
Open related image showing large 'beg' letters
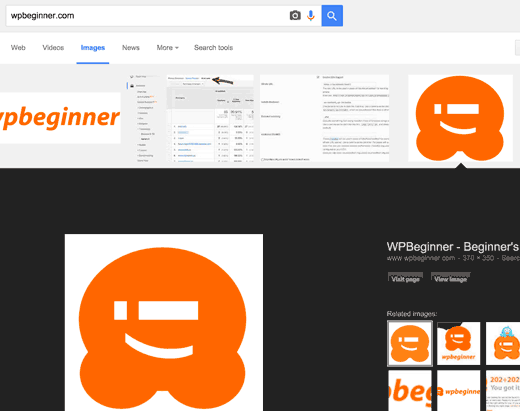pyautogui.click(x=410, y=391)
